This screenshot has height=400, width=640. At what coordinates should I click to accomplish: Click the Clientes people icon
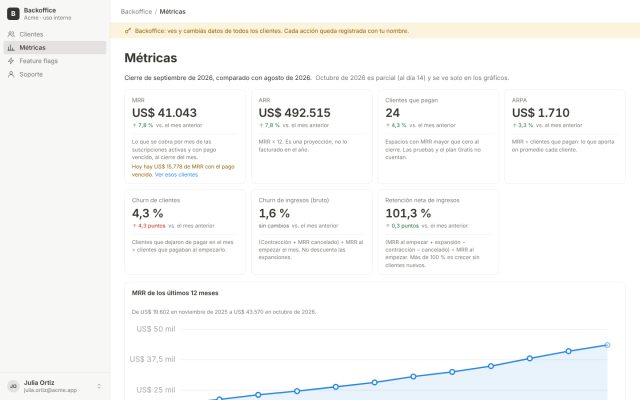(11, 34)
